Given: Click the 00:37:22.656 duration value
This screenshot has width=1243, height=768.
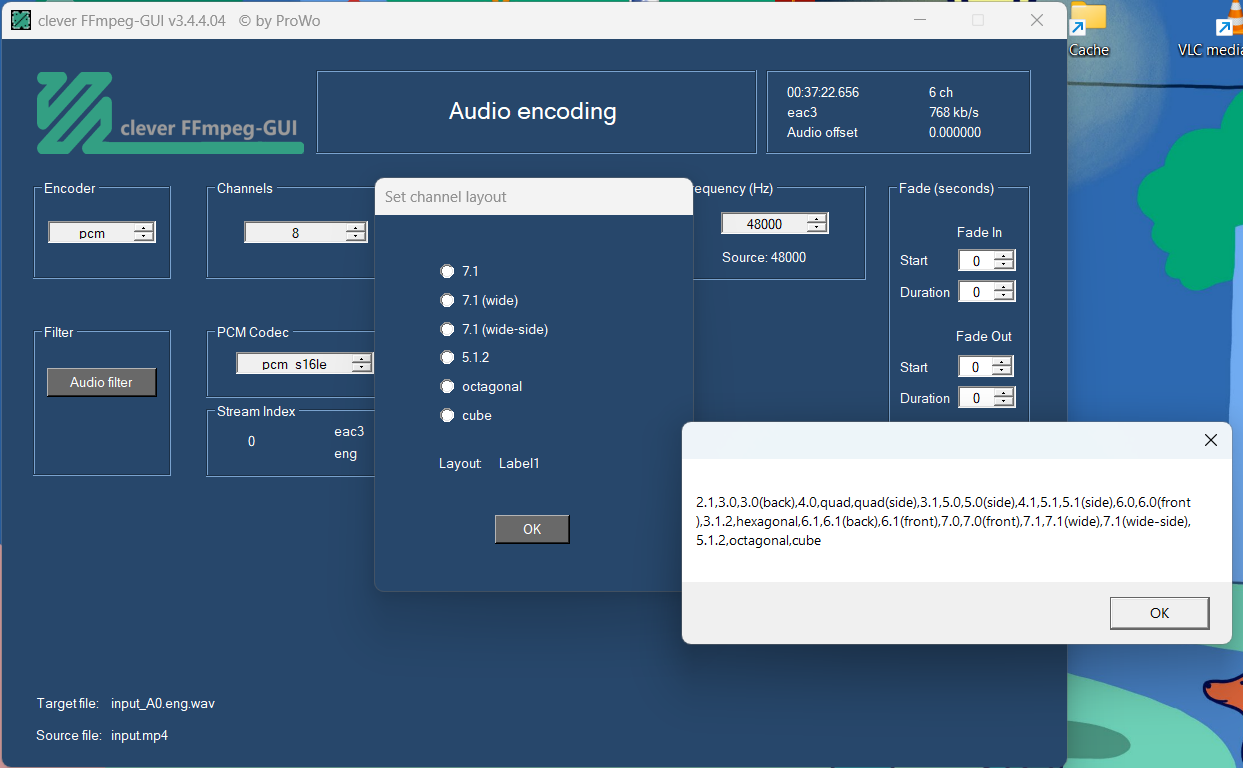Looking at the screenshot, I should tap(823, 92).
